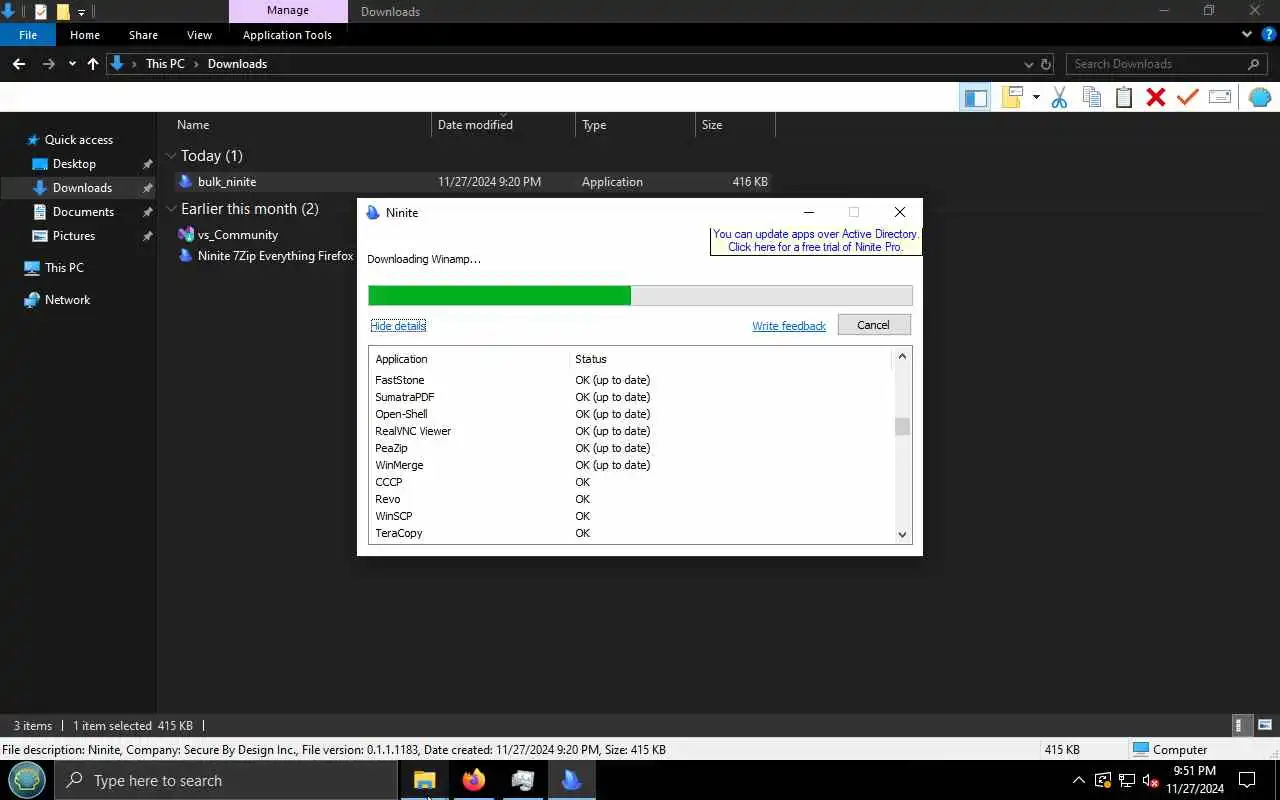Screen dimensions: 1280x800
Task: Go back using the back arrow
Action: pos(18,64)
